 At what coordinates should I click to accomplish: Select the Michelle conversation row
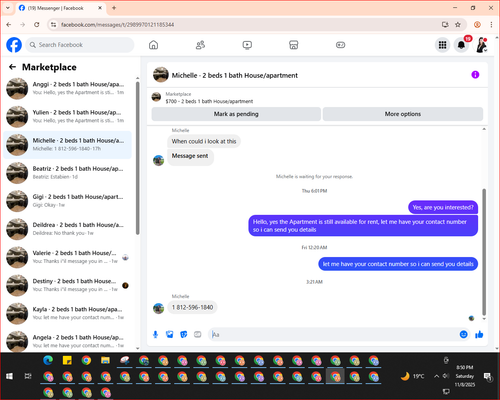coord(68,145)
